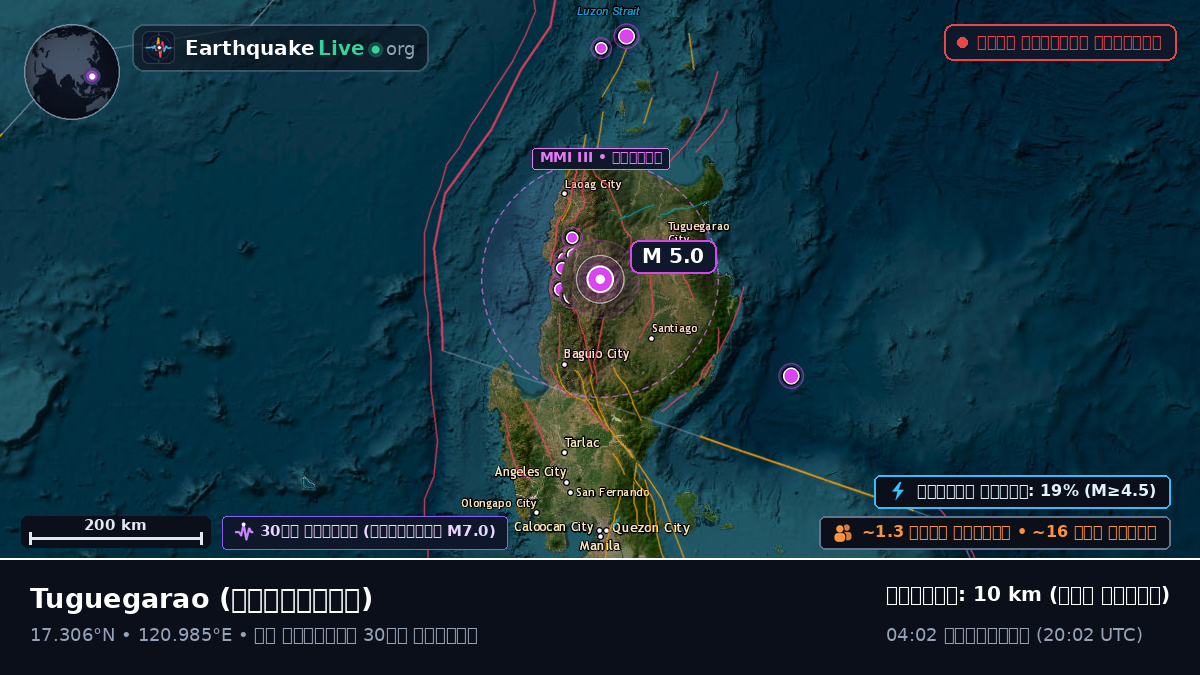Click the quake marker south of Laoag City

572,237
